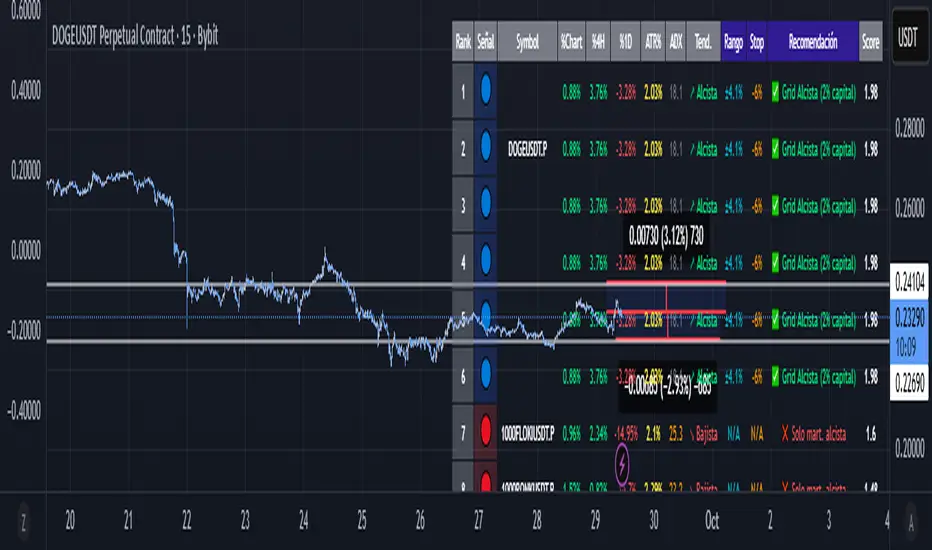This screenshot has width=932, height=550.
Task: Click the green checkmark in DOGEUSDT.P row
Action: [778, 148]
